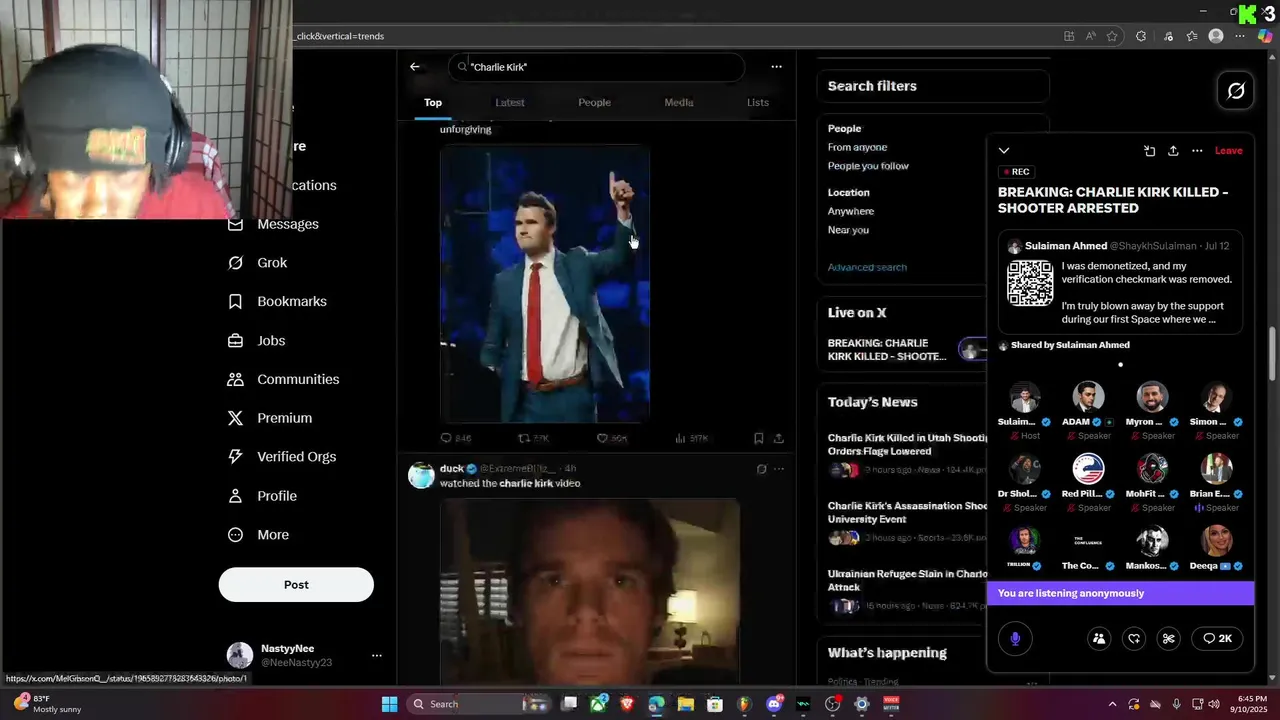Screen dimensions: 1280x720
Task: Open duck's profile name link
Action: (x=451, y=468)
